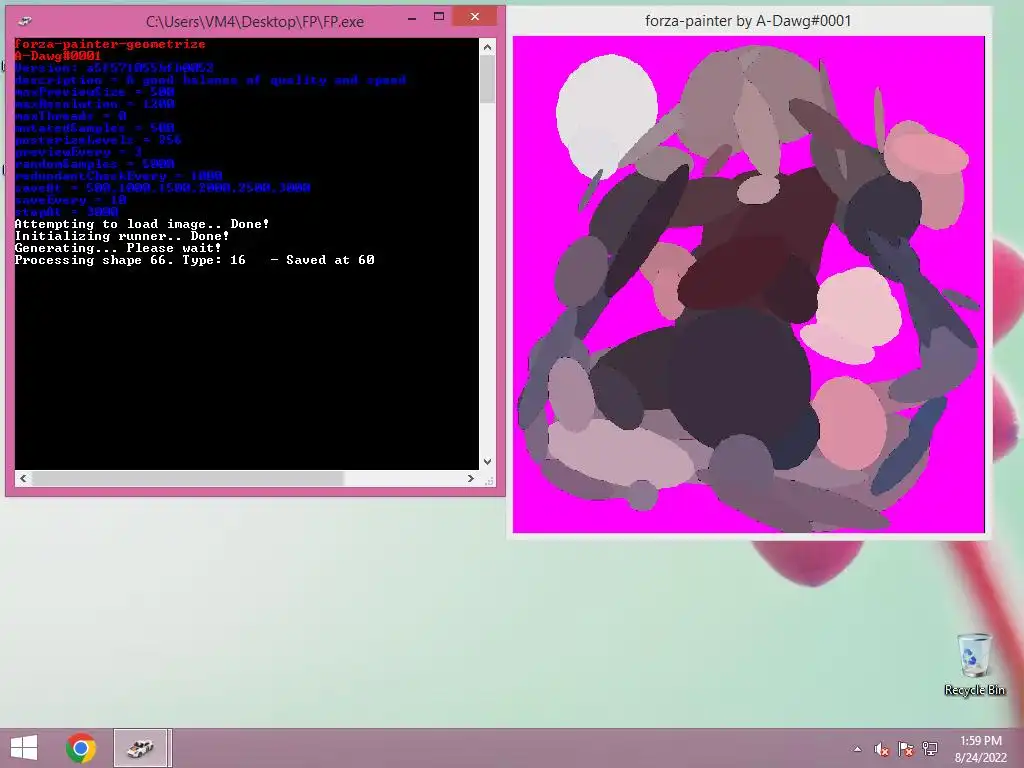Click the 'redundantCheckEvery = 1000' line
This screenshot has height=768, width=1024.
click(x=118, y=176)
